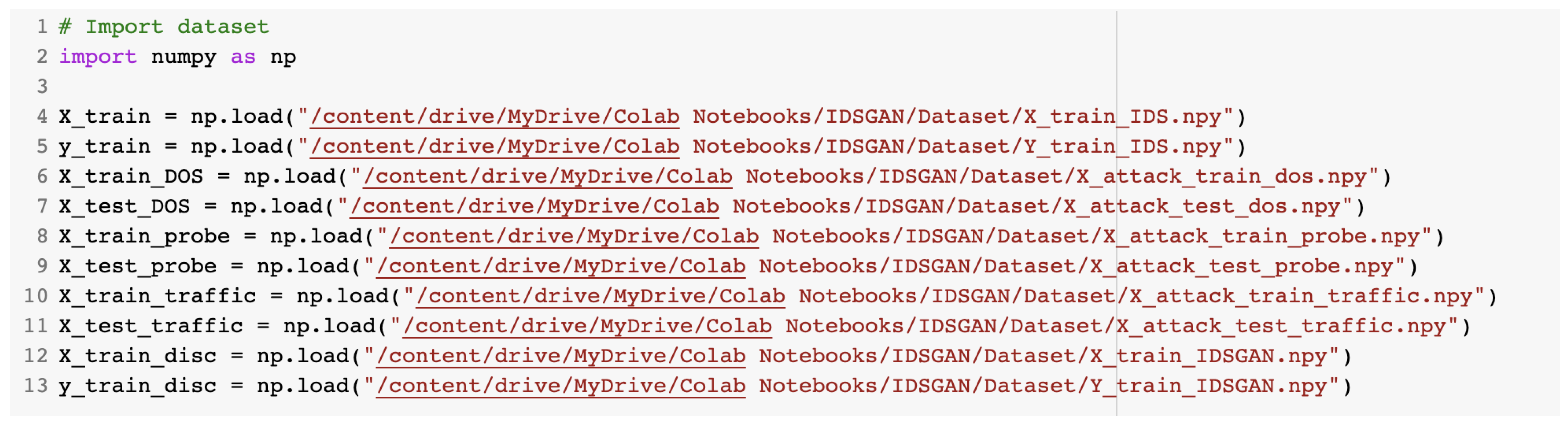Place cursor on 'numpy' in line 2

point(183,57)
